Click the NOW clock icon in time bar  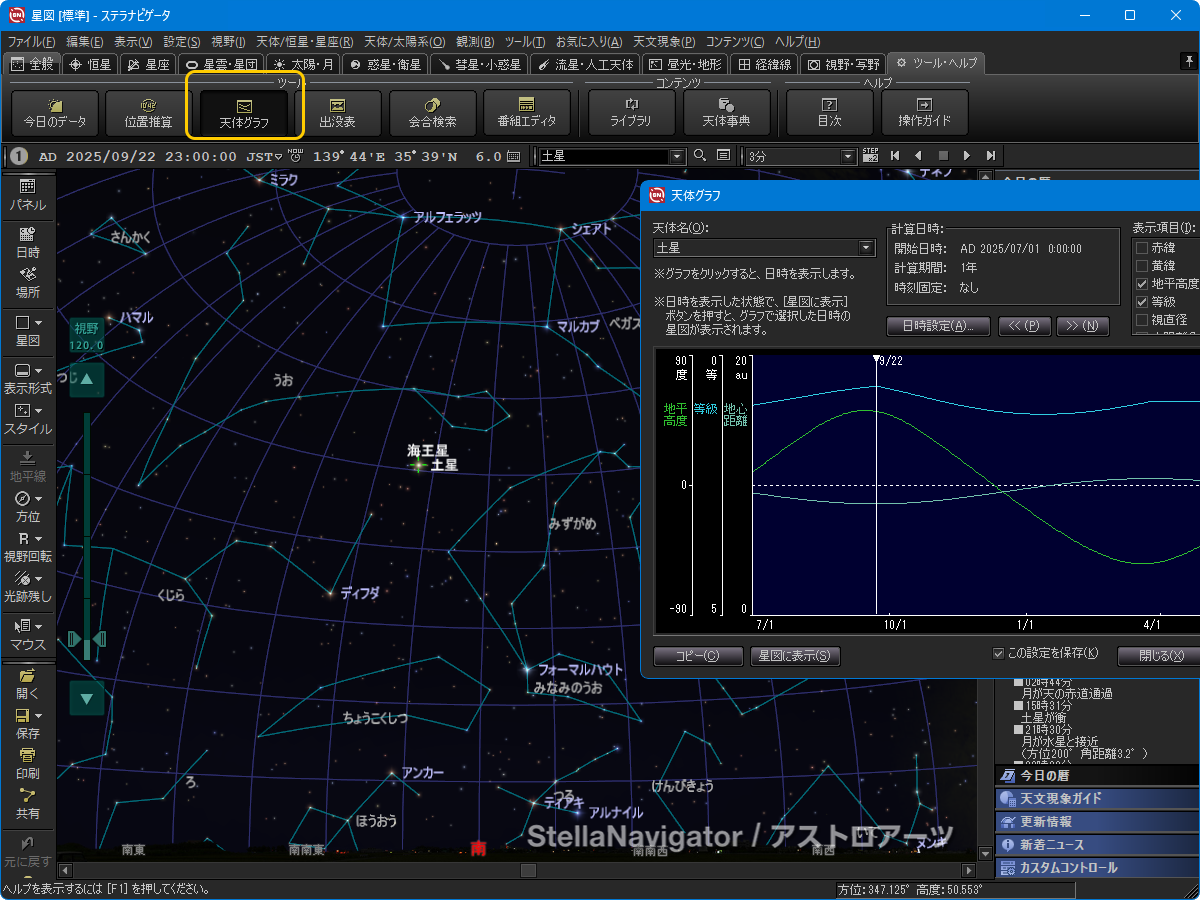pos(295,156)
